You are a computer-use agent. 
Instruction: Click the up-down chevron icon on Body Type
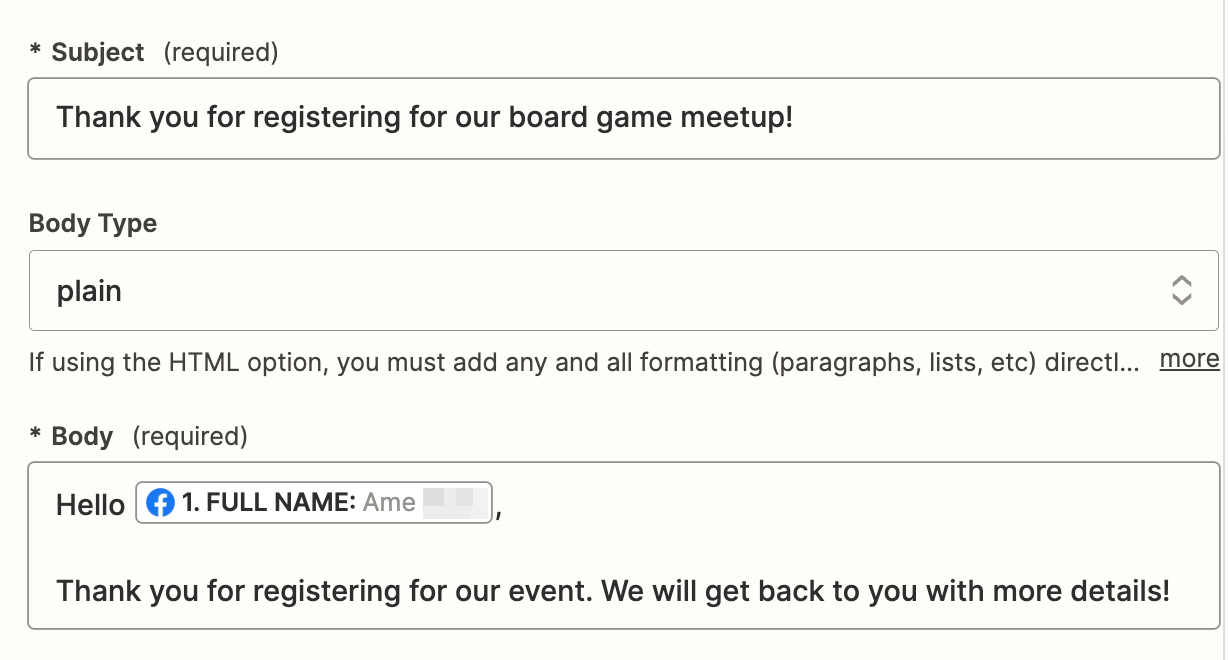pos(1181,290)
